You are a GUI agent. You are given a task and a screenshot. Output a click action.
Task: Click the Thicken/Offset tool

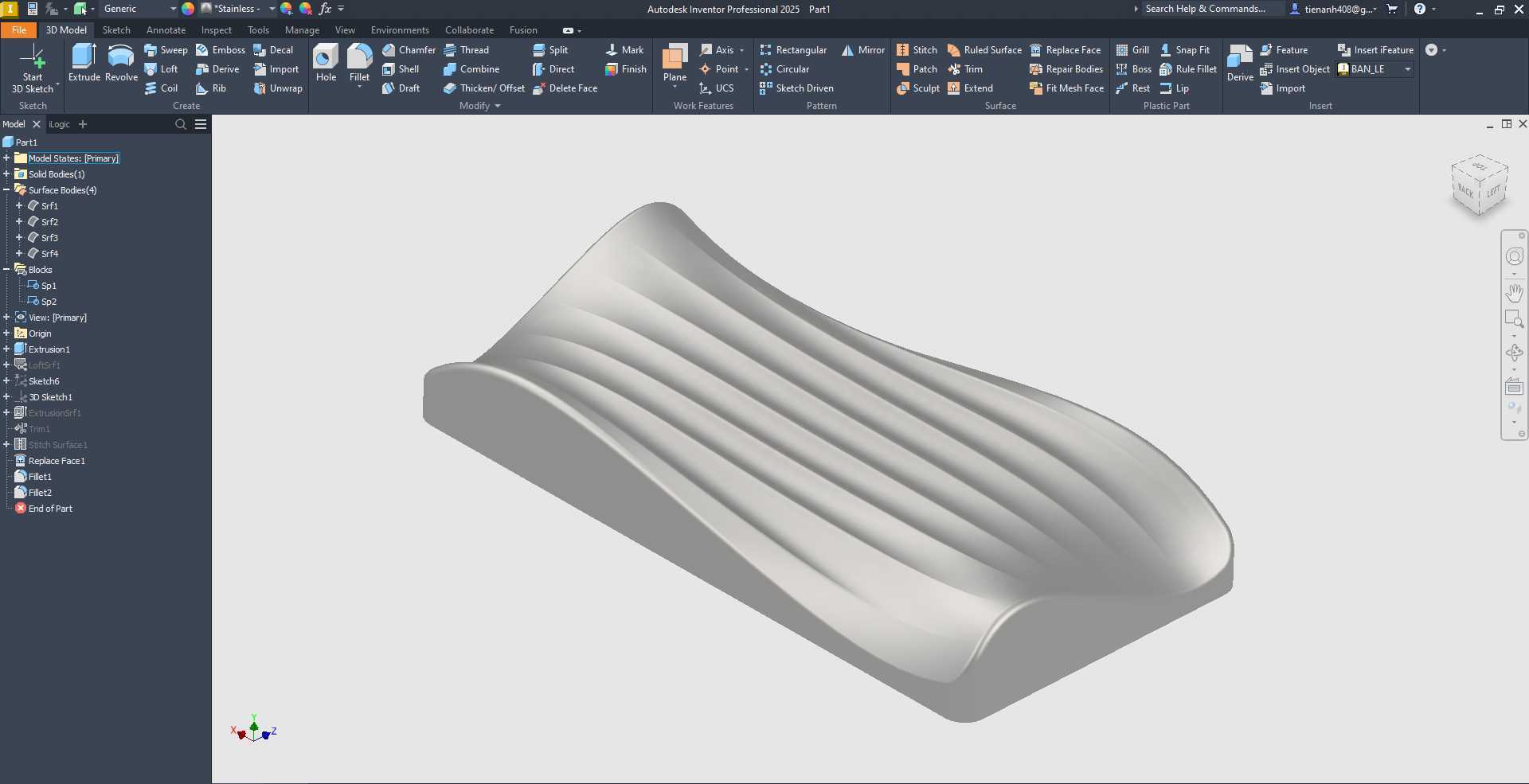point(484,88)
